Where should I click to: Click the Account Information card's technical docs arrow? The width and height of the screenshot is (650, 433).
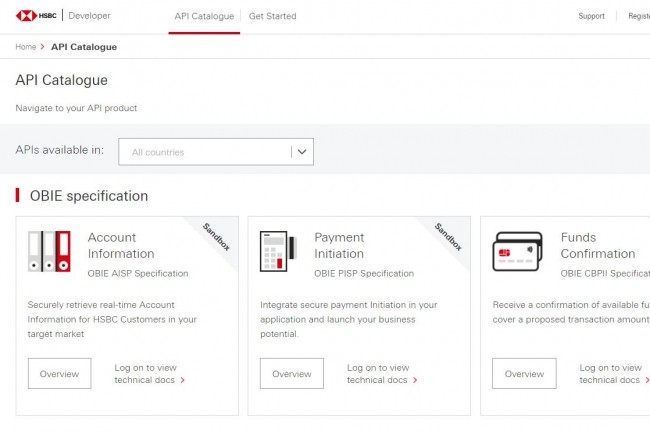182,380
